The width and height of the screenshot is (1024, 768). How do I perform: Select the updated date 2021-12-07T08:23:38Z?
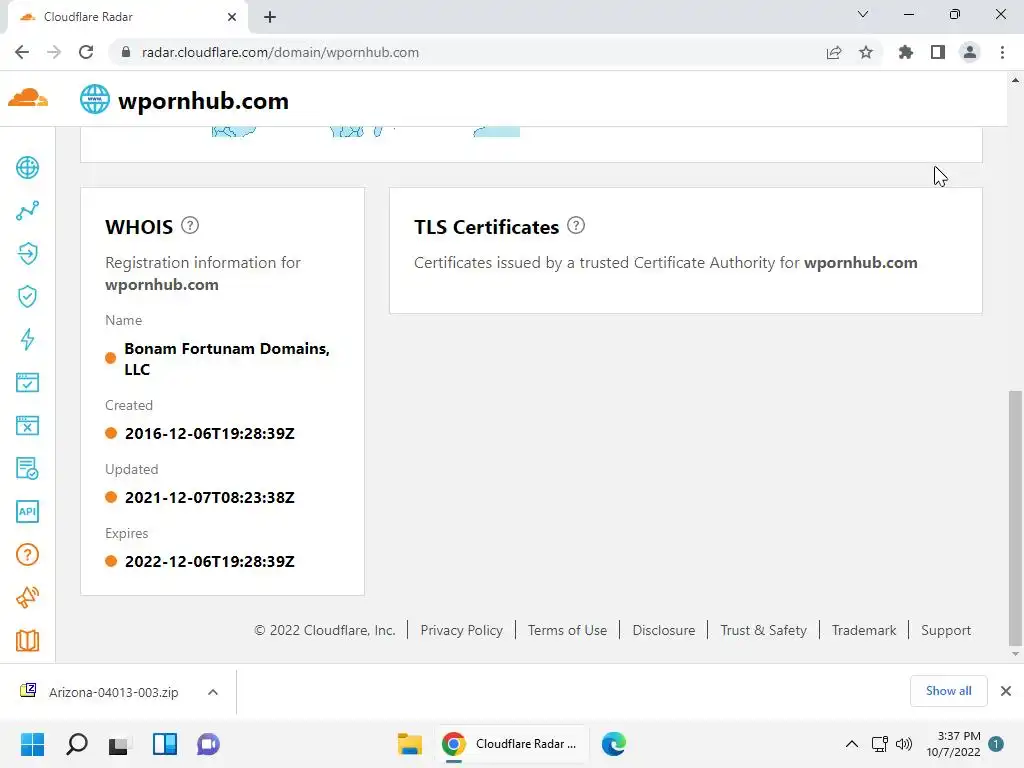point(210,498)
